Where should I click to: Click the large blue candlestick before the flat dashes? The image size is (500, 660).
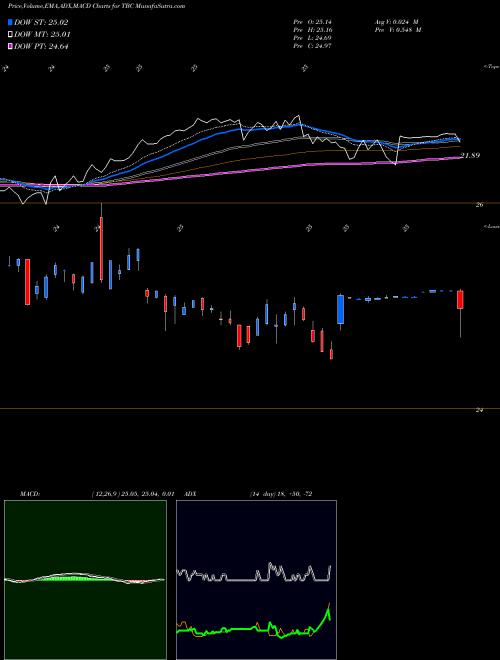(x=340, y=309)
